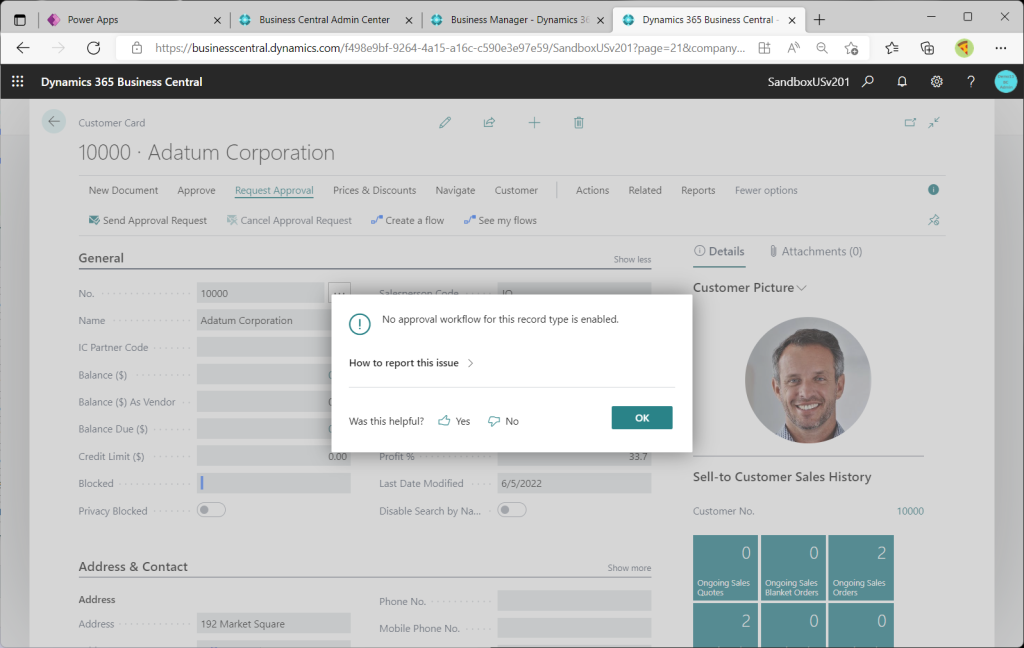1024x648 pixels.
Task: Click the thumbs-down No feedback option
Action: 503,421
